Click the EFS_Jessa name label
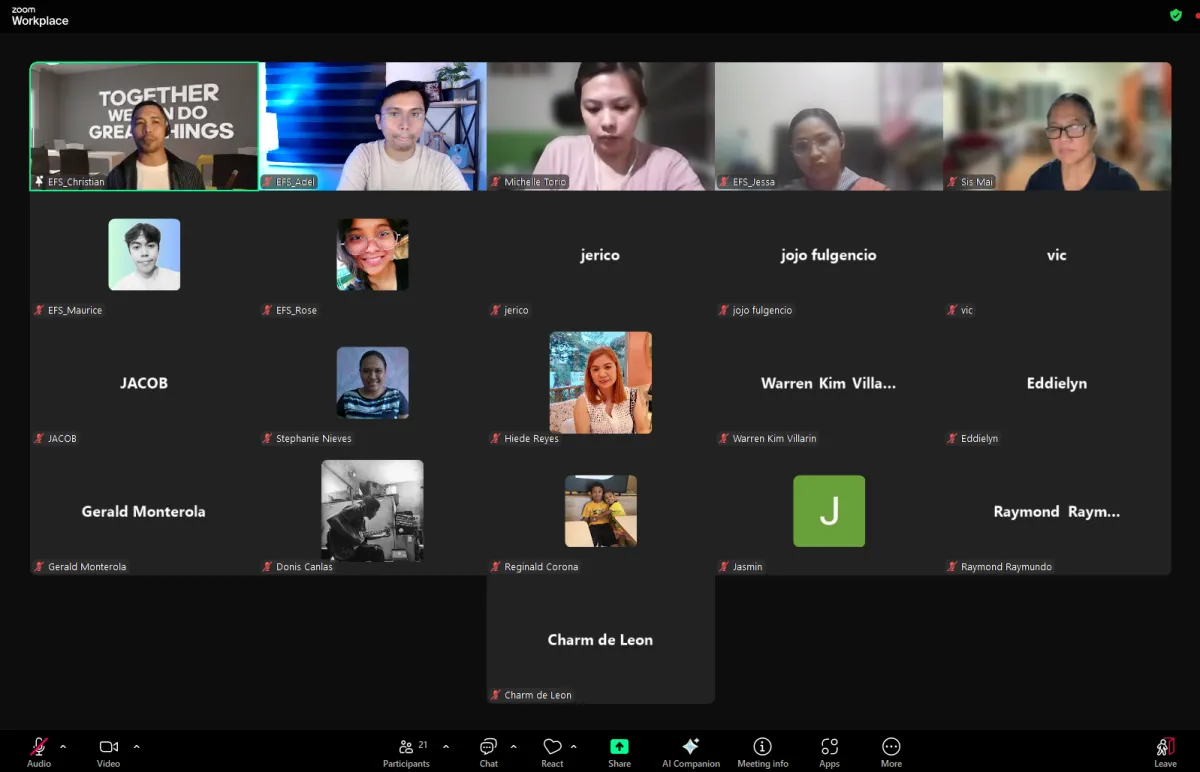 754,182
